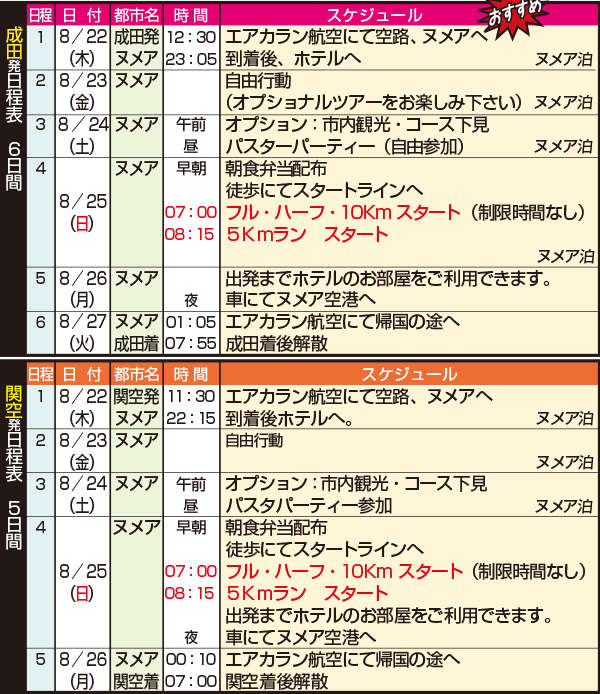Click the 6日間 duration label
Image resolution: width=600 pixels, height=694 pixels.
coord(14,166)
